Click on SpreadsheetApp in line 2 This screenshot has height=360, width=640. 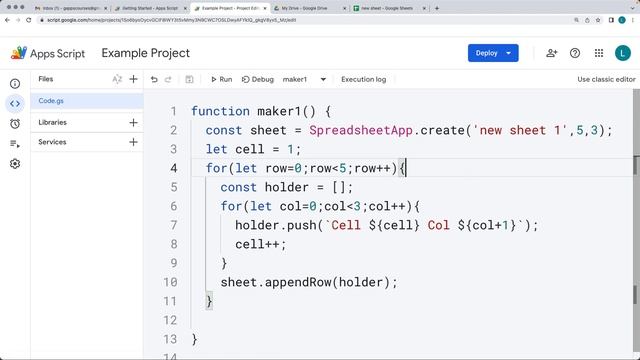pos(361,130)
